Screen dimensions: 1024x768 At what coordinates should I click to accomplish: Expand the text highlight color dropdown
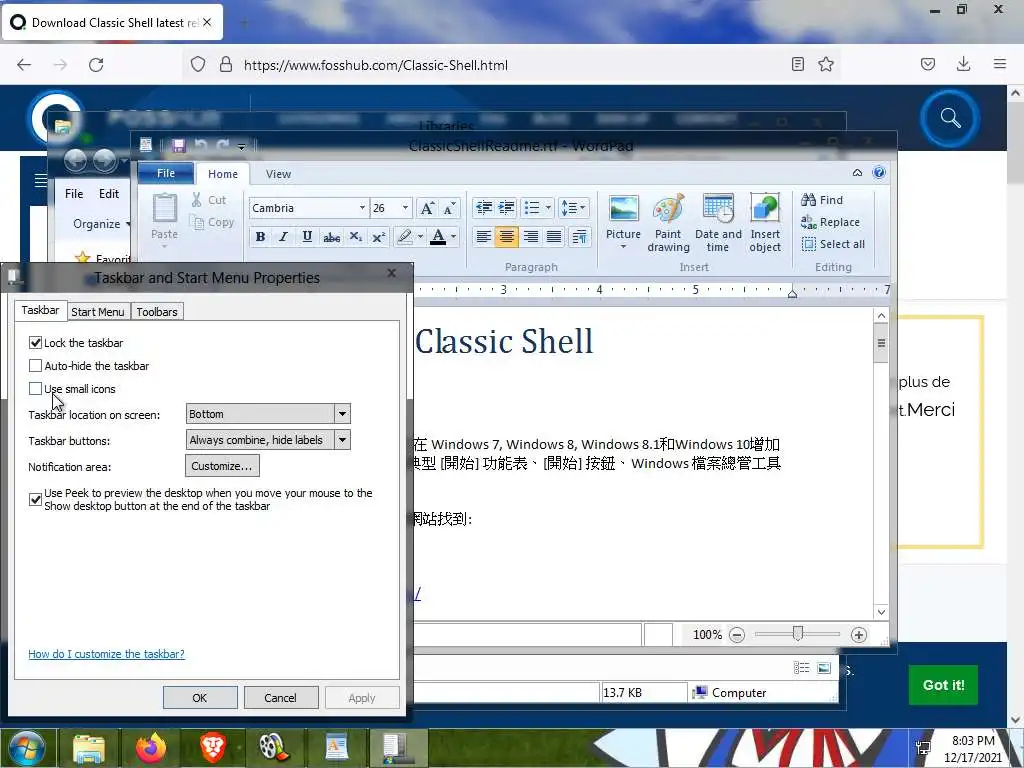[x=420, y=236]
